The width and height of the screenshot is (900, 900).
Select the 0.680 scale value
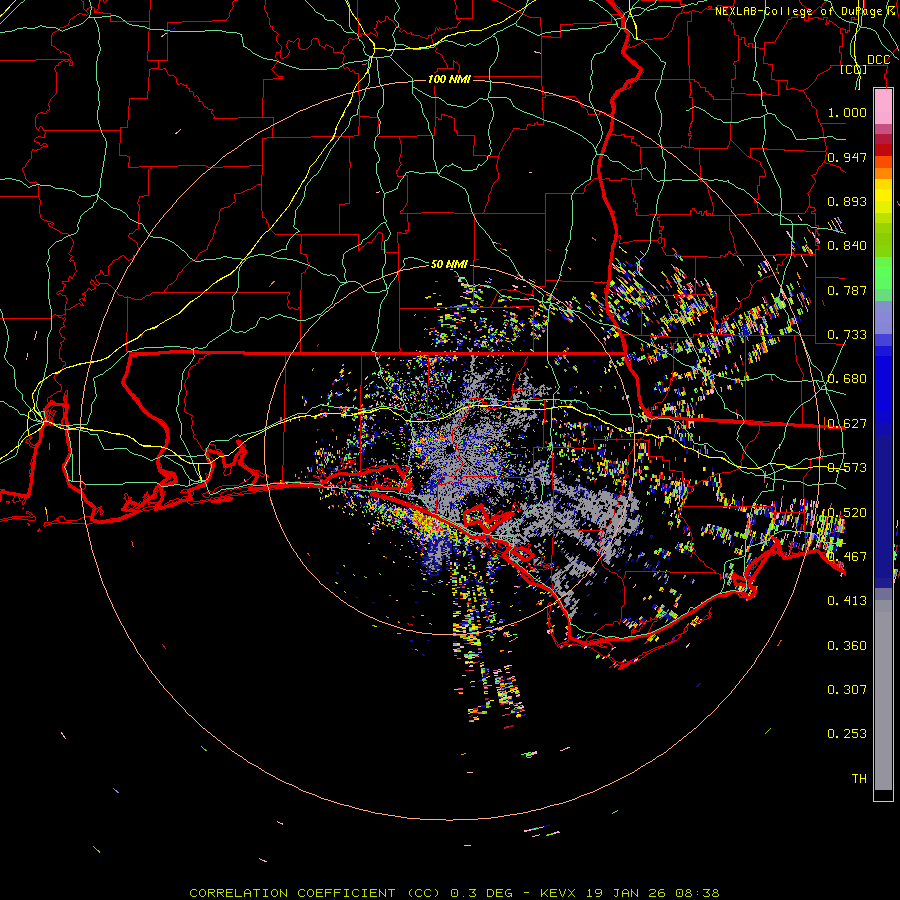(847, 379)
